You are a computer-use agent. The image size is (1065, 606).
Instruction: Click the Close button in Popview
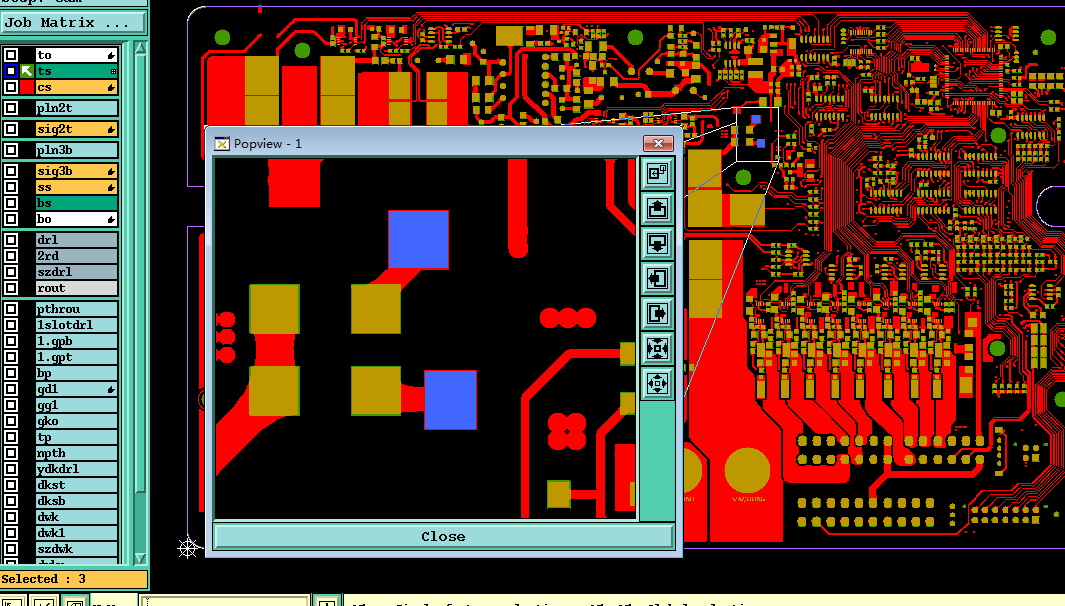[x=444, y=536]
